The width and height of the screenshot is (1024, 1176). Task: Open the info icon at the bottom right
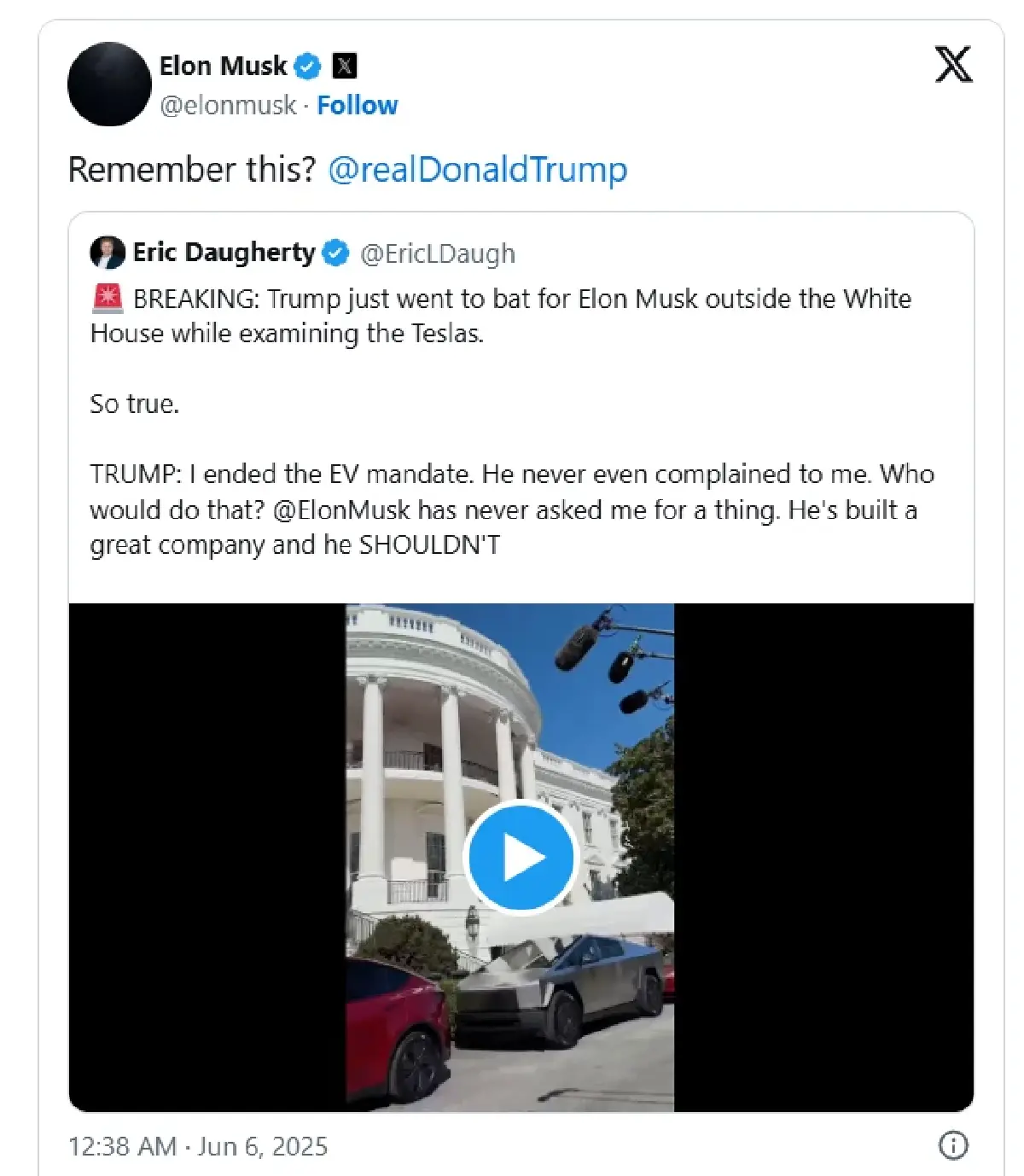tap(953, 1145)
